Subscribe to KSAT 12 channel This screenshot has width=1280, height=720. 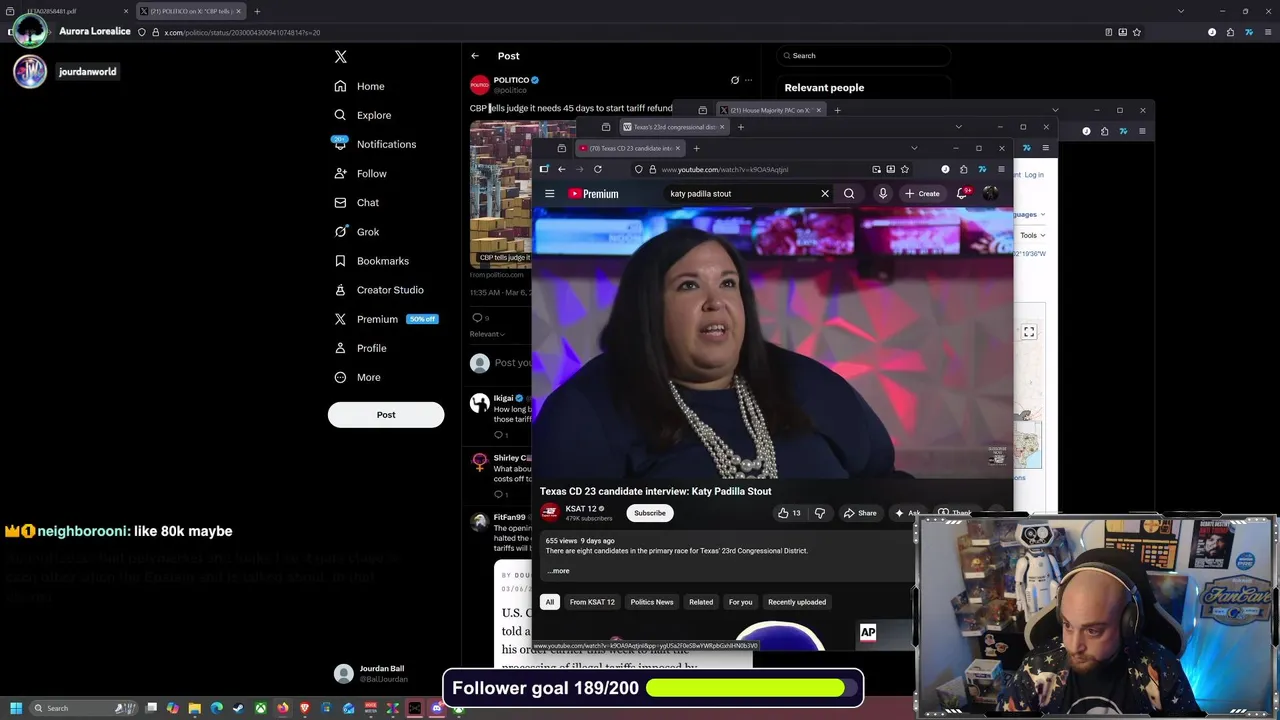(x=649, y=513)
